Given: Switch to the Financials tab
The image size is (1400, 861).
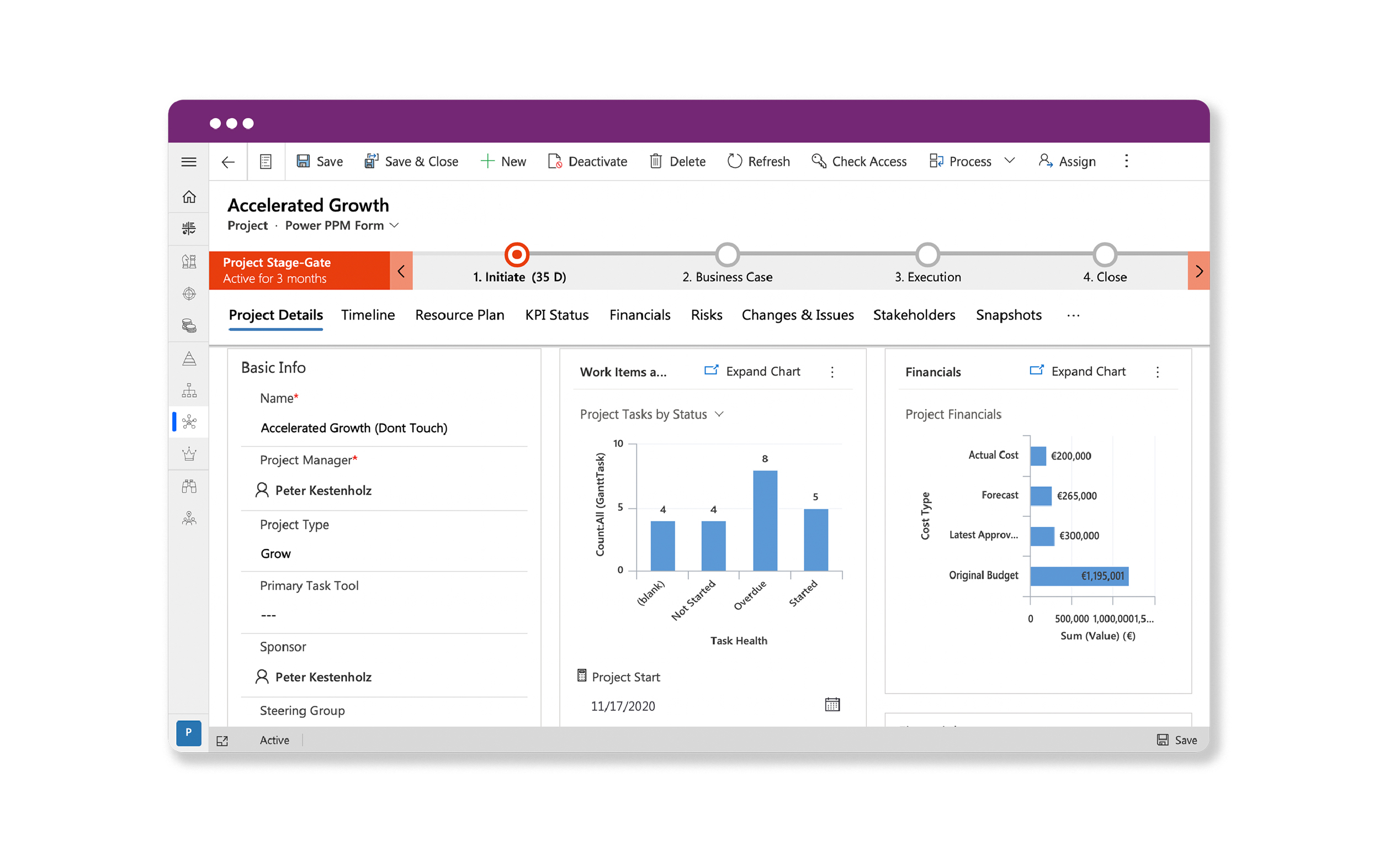Looking at the screenshot, I should point(639,315).
